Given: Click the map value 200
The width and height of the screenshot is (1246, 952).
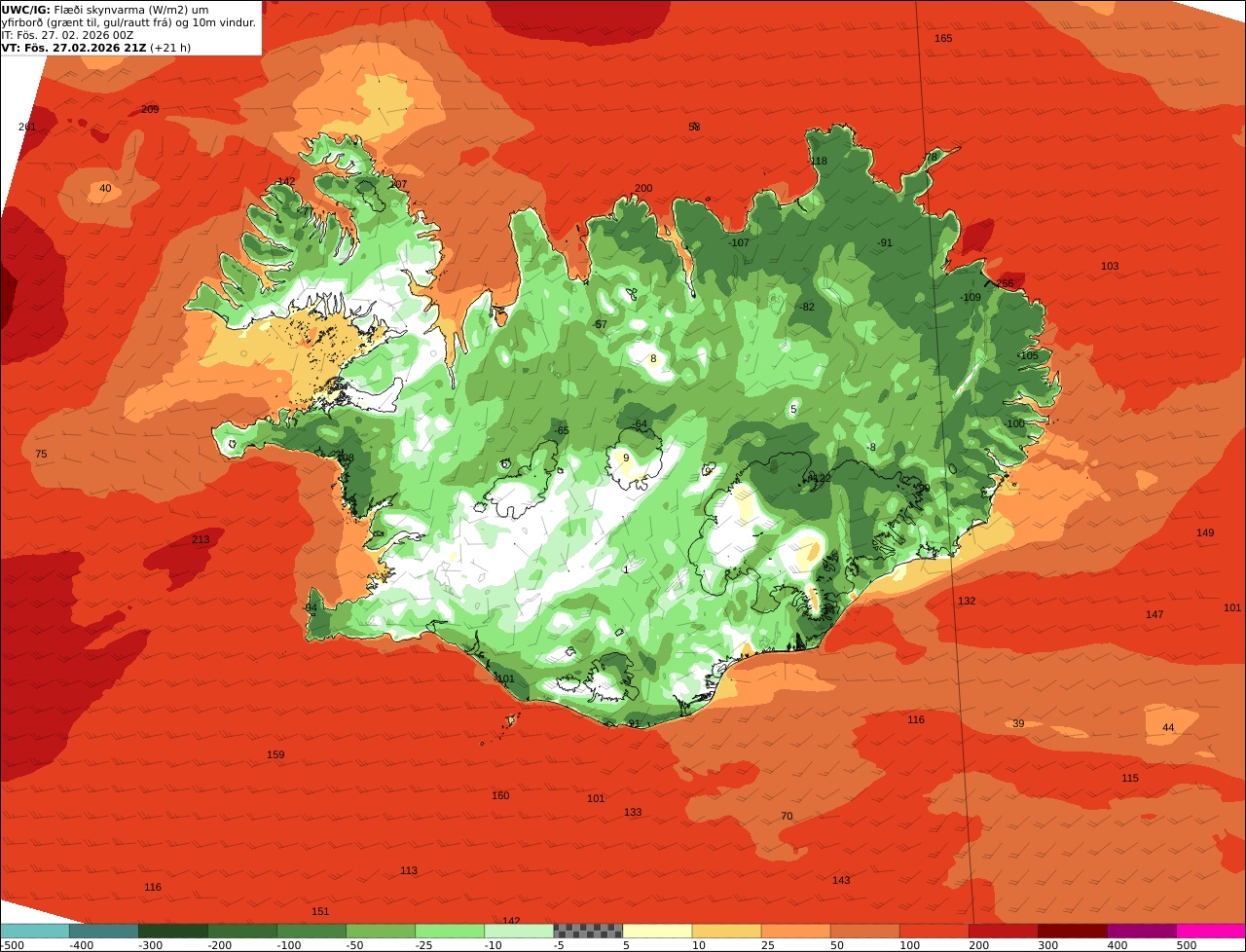Looking at the screenshot, I should tap(643, 189).
